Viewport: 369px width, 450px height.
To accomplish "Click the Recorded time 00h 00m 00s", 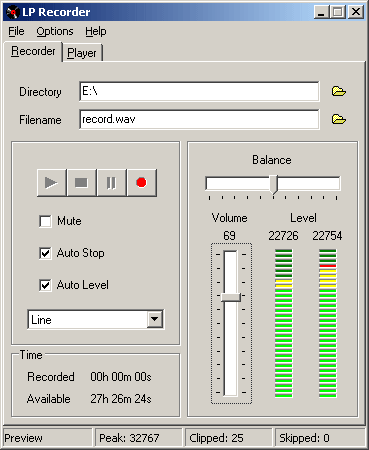I will (121, 377).
